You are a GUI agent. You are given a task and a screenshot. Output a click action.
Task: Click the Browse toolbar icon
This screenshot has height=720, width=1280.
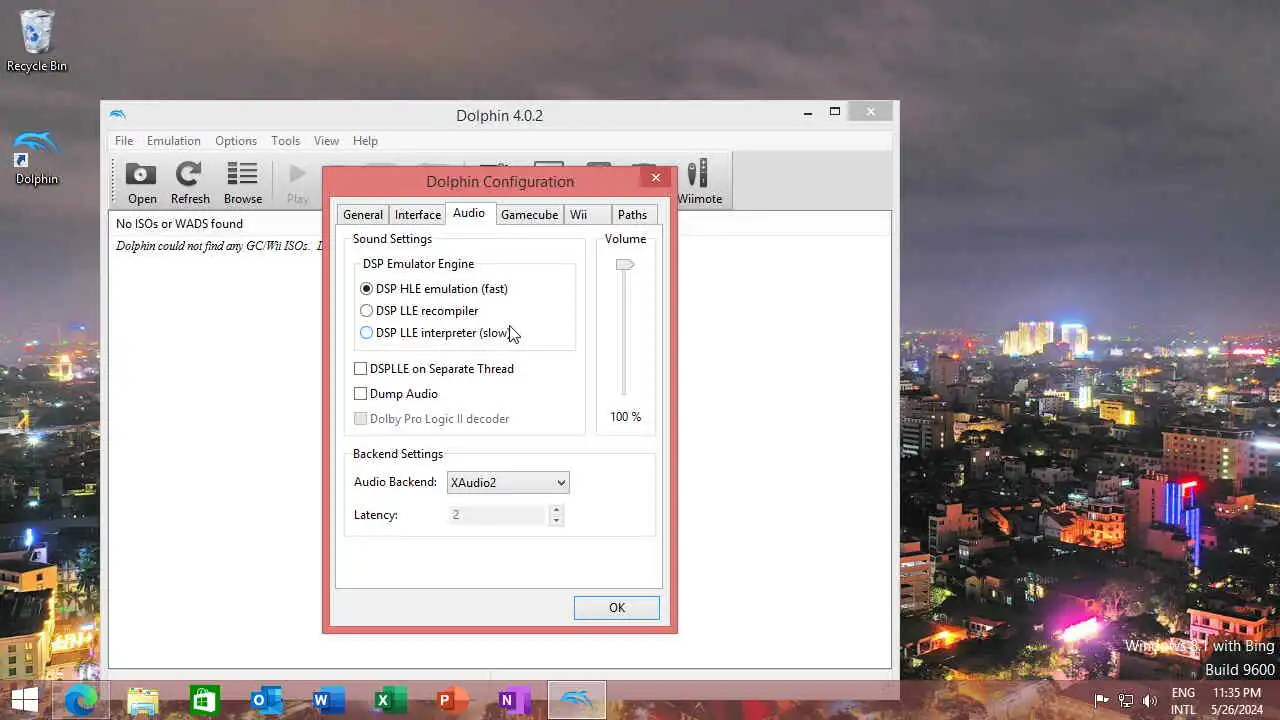click(x=243, y=184)
